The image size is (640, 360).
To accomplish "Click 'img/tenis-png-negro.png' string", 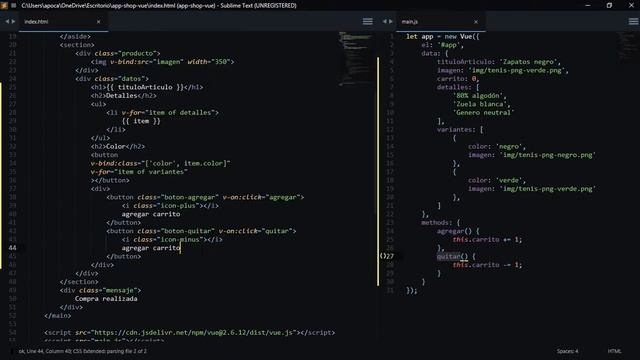I will [547, 155].
